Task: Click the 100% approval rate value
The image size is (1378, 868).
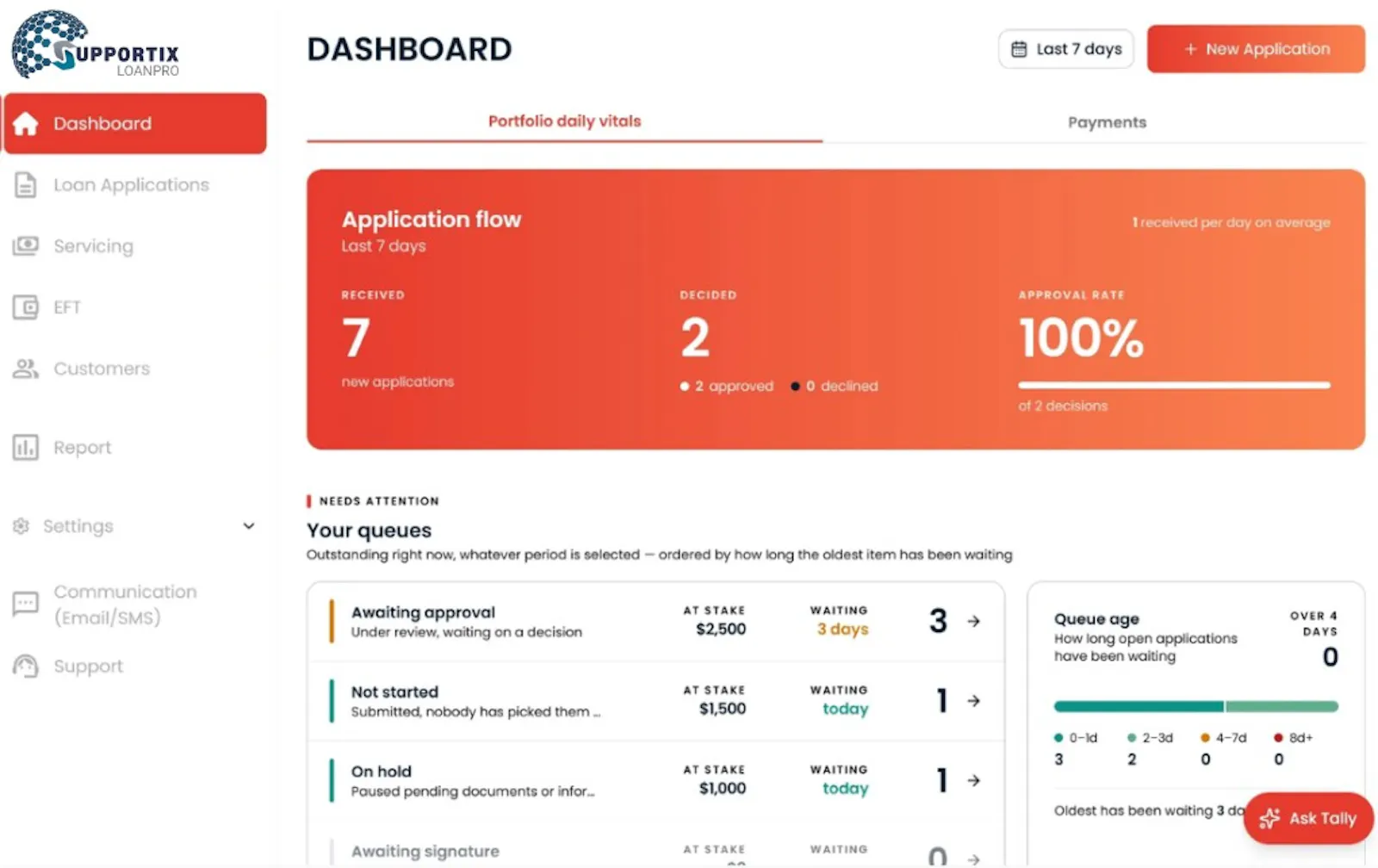Action: tap(1082, 338)
